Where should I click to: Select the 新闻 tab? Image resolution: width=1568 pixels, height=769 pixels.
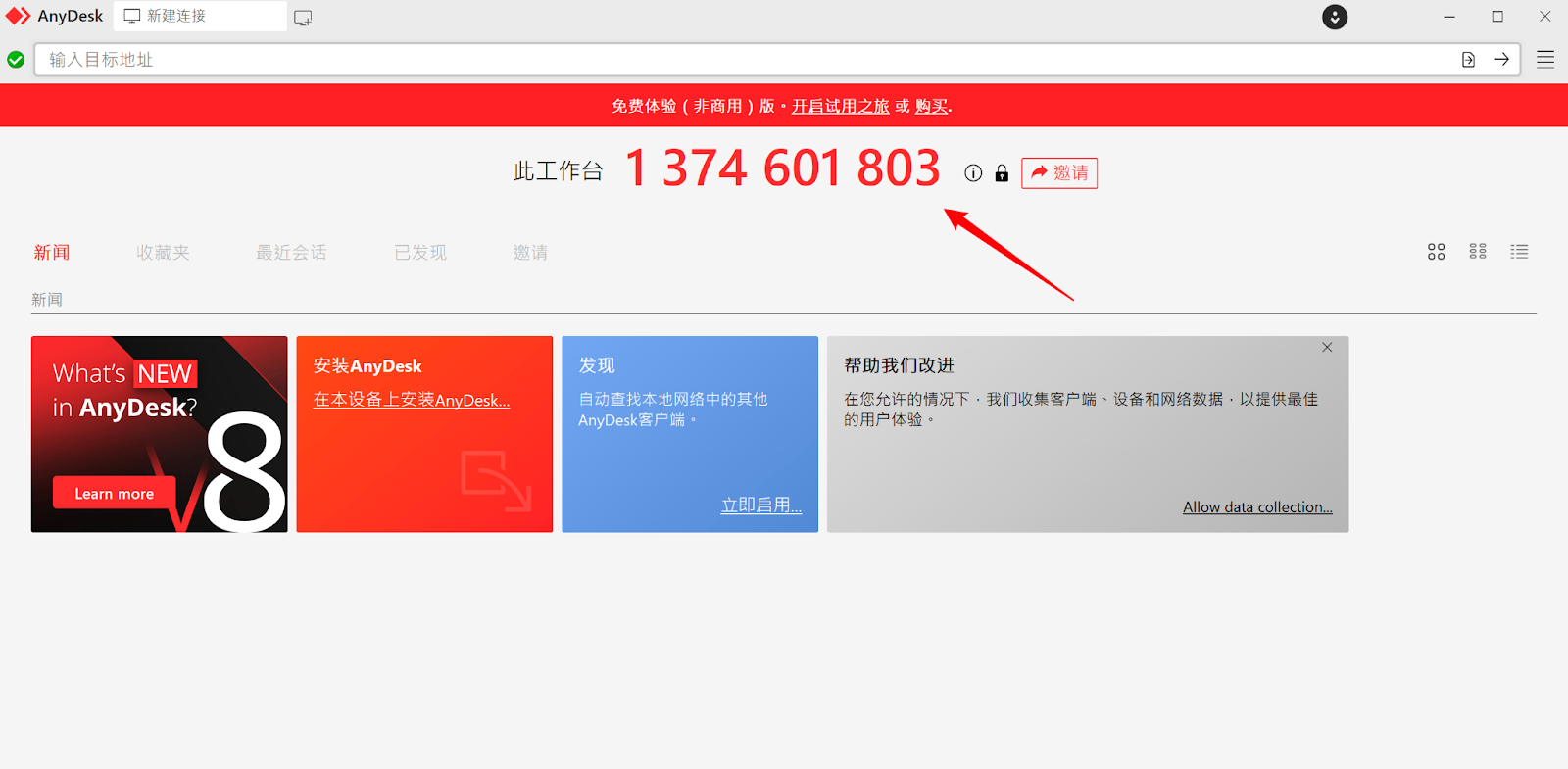coord(52,253)
